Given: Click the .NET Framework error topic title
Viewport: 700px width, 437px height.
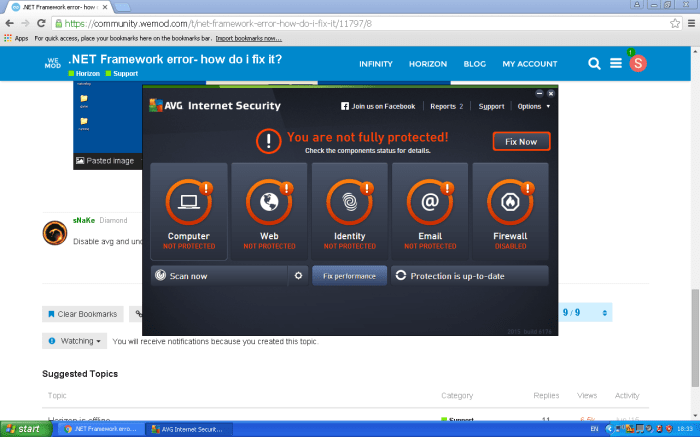Looking at the screenshot, I should tap(175, 59).
